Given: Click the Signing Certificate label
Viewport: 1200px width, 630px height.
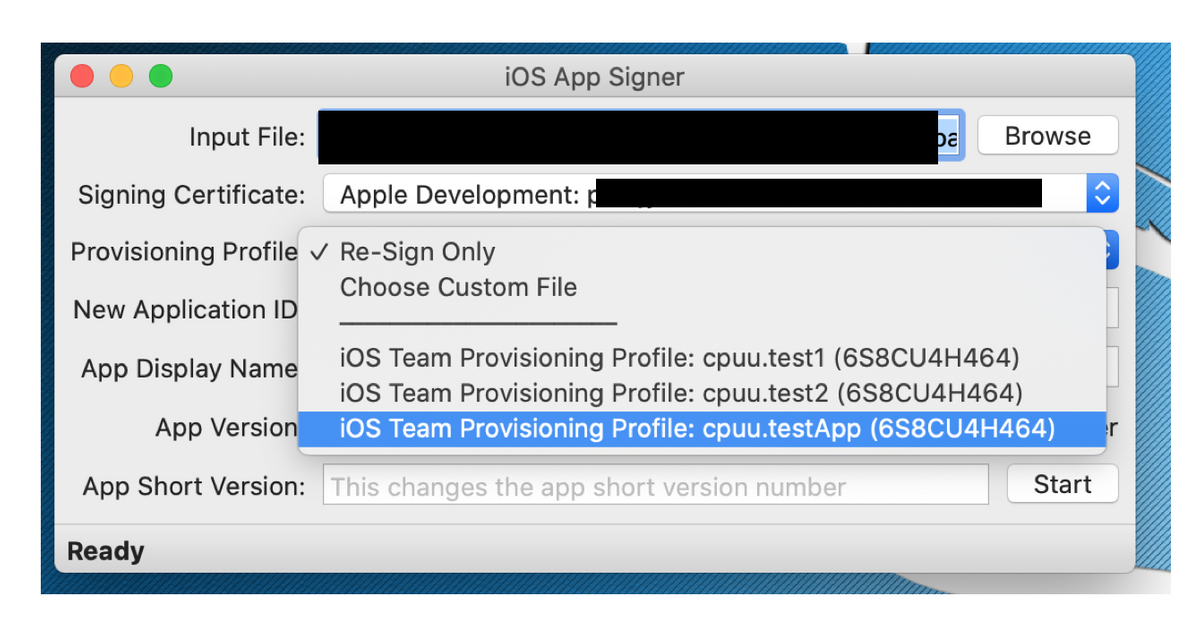Looking at the screenshot, I should coord(192,195).
